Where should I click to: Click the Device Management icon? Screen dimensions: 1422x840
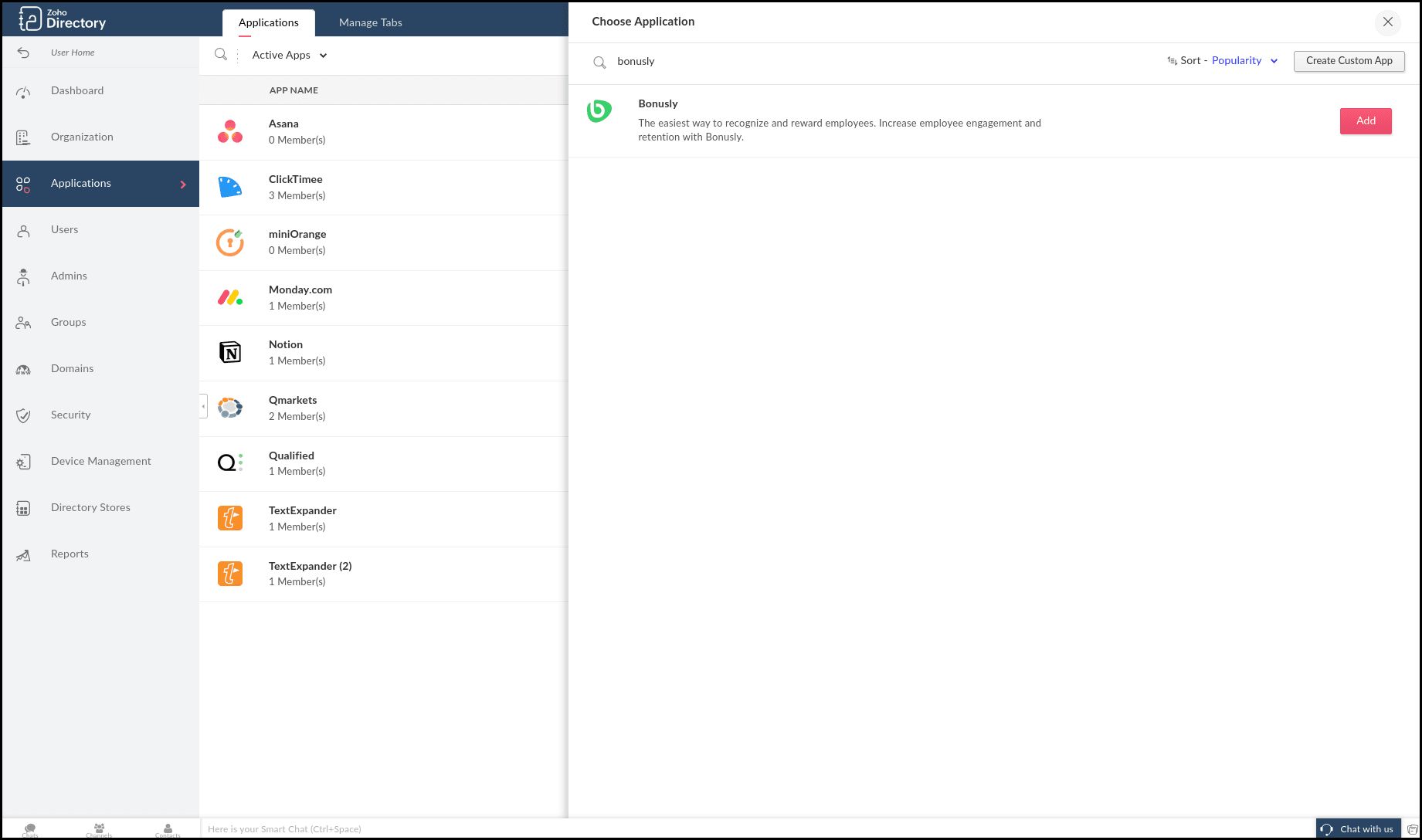coord(23,462)
